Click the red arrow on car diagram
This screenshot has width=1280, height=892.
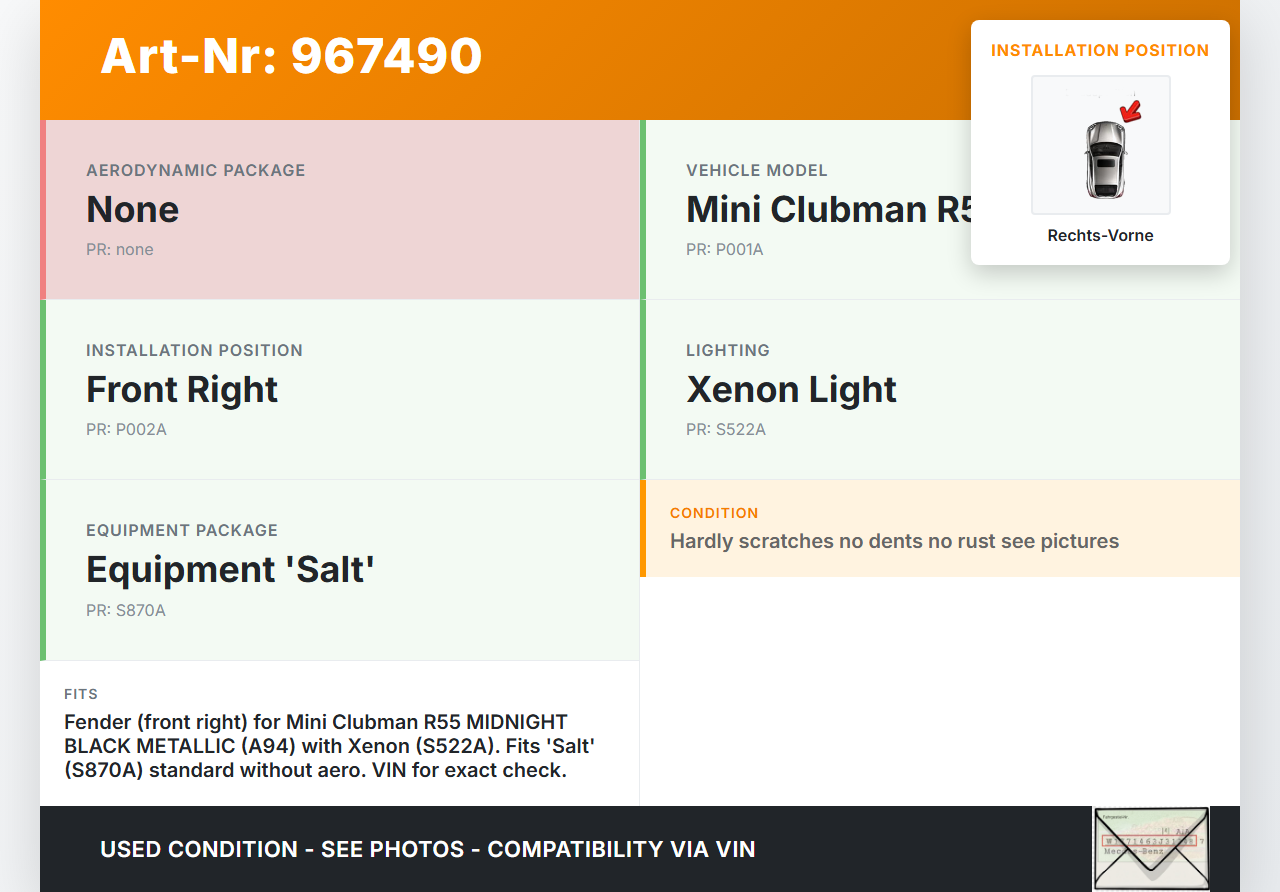1131,110
